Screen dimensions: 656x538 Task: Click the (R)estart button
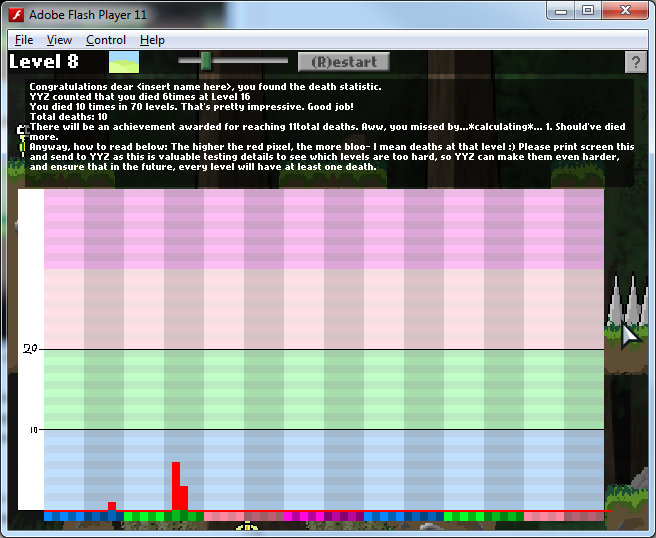(x=344, y=61)
